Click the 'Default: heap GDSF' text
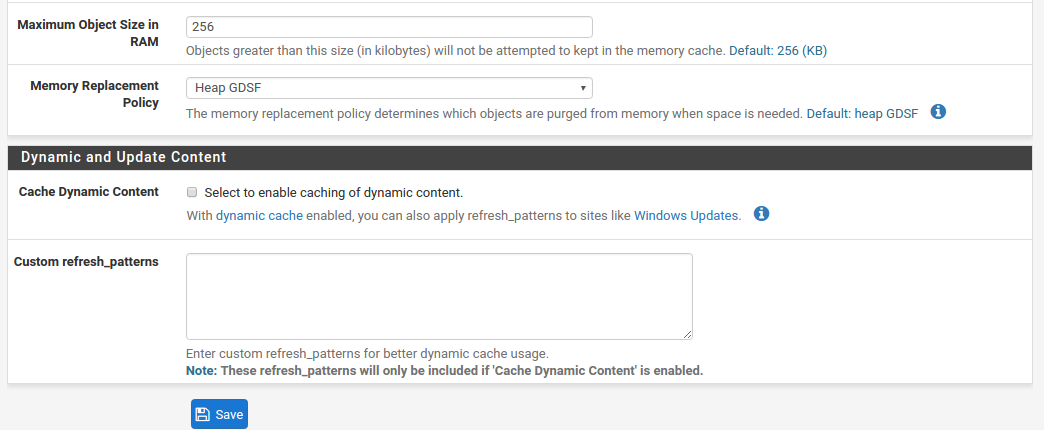The height and width of the screenshot is (430, 1044). click(x=862, y=114)
